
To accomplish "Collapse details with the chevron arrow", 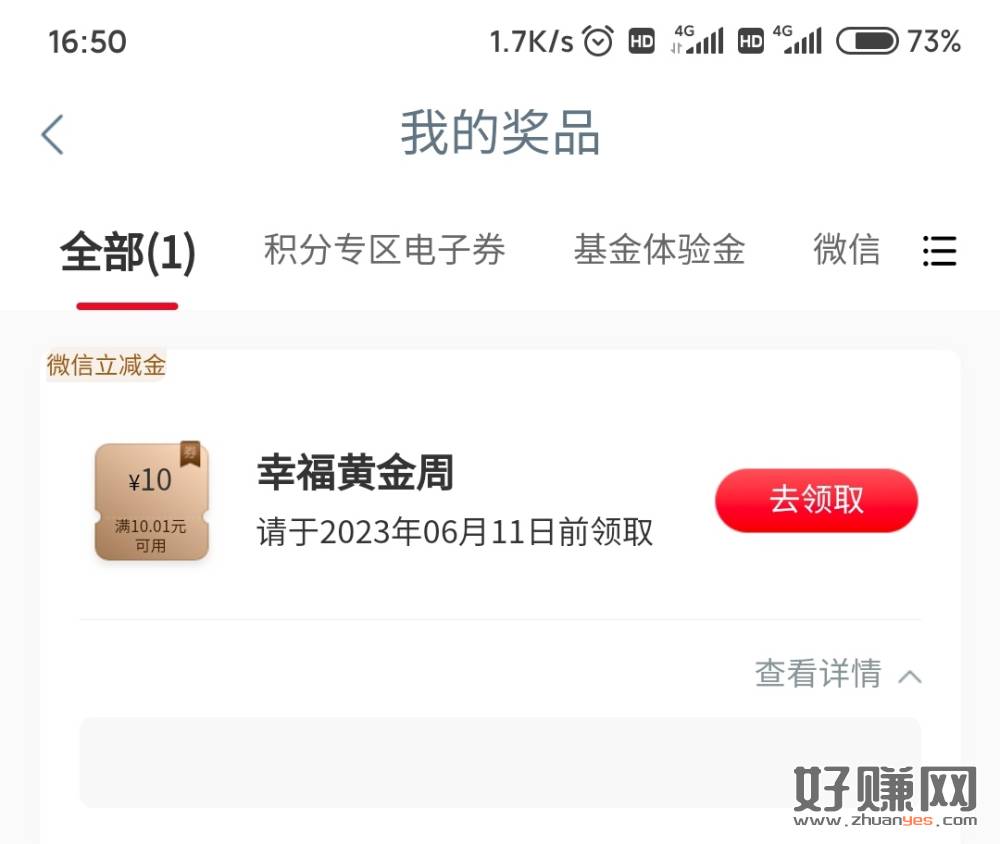I will [909, 676].
